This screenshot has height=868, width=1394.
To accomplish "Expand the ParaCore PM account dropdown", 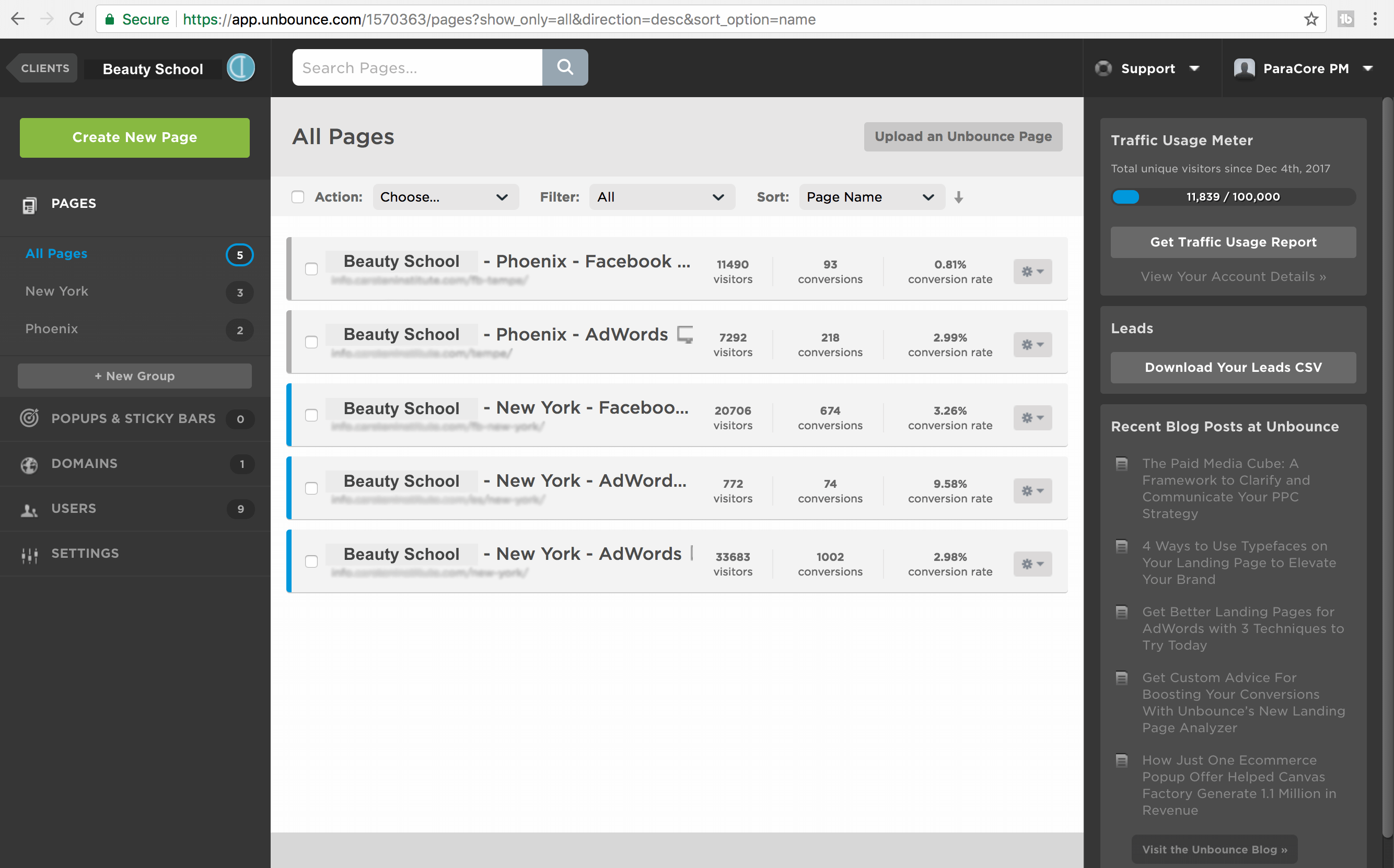I will pos(1368,68).
